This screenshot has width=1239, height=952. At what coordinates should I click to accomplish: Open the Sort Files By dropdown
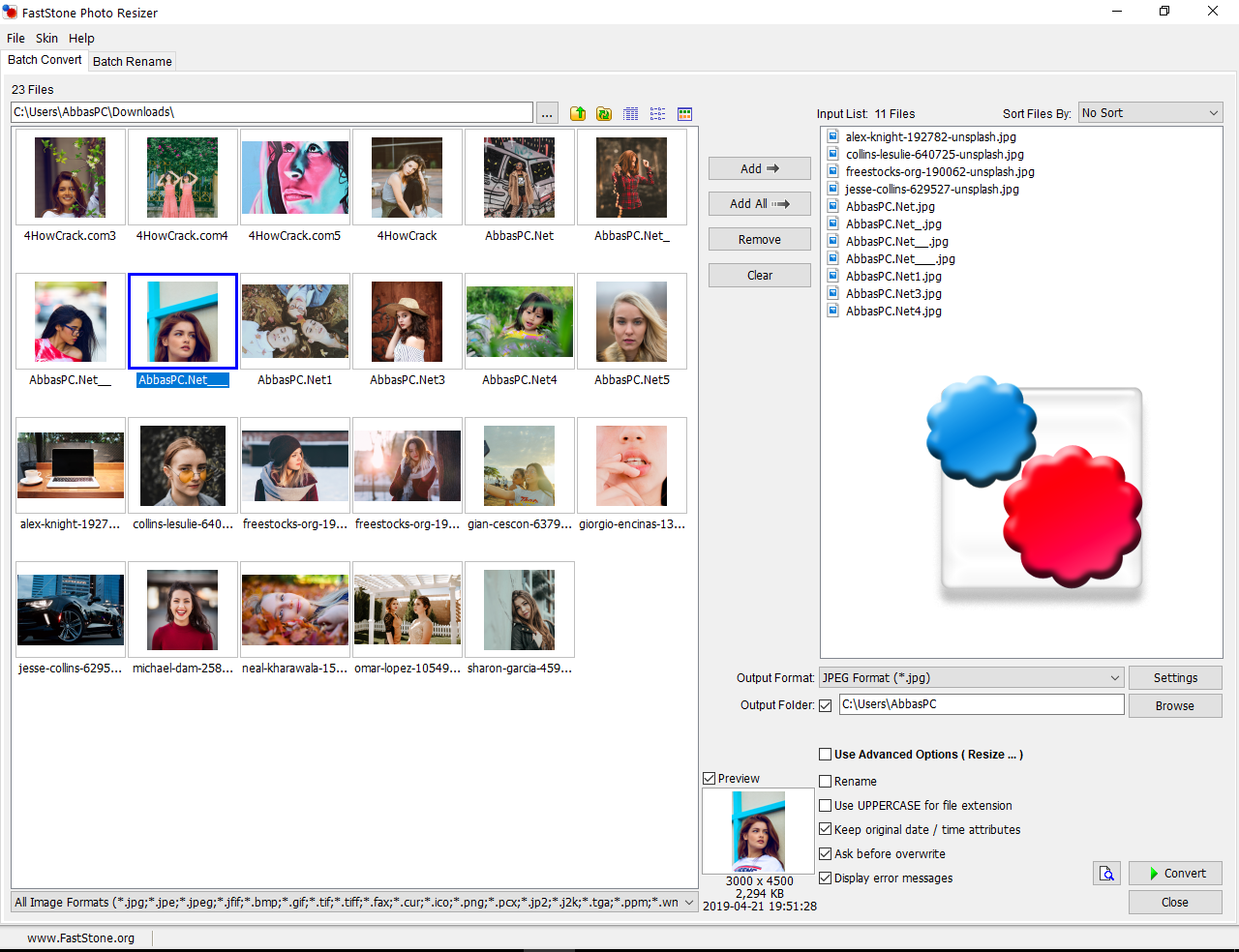pyautogui.click(x=1150, y=113)
